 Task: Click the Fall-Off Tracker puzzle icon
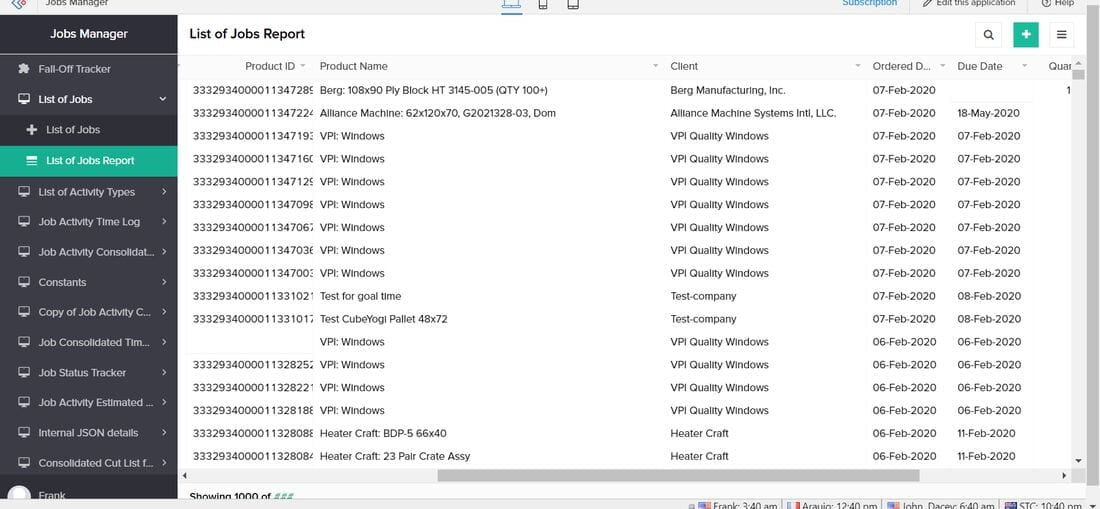pos(24,69)
